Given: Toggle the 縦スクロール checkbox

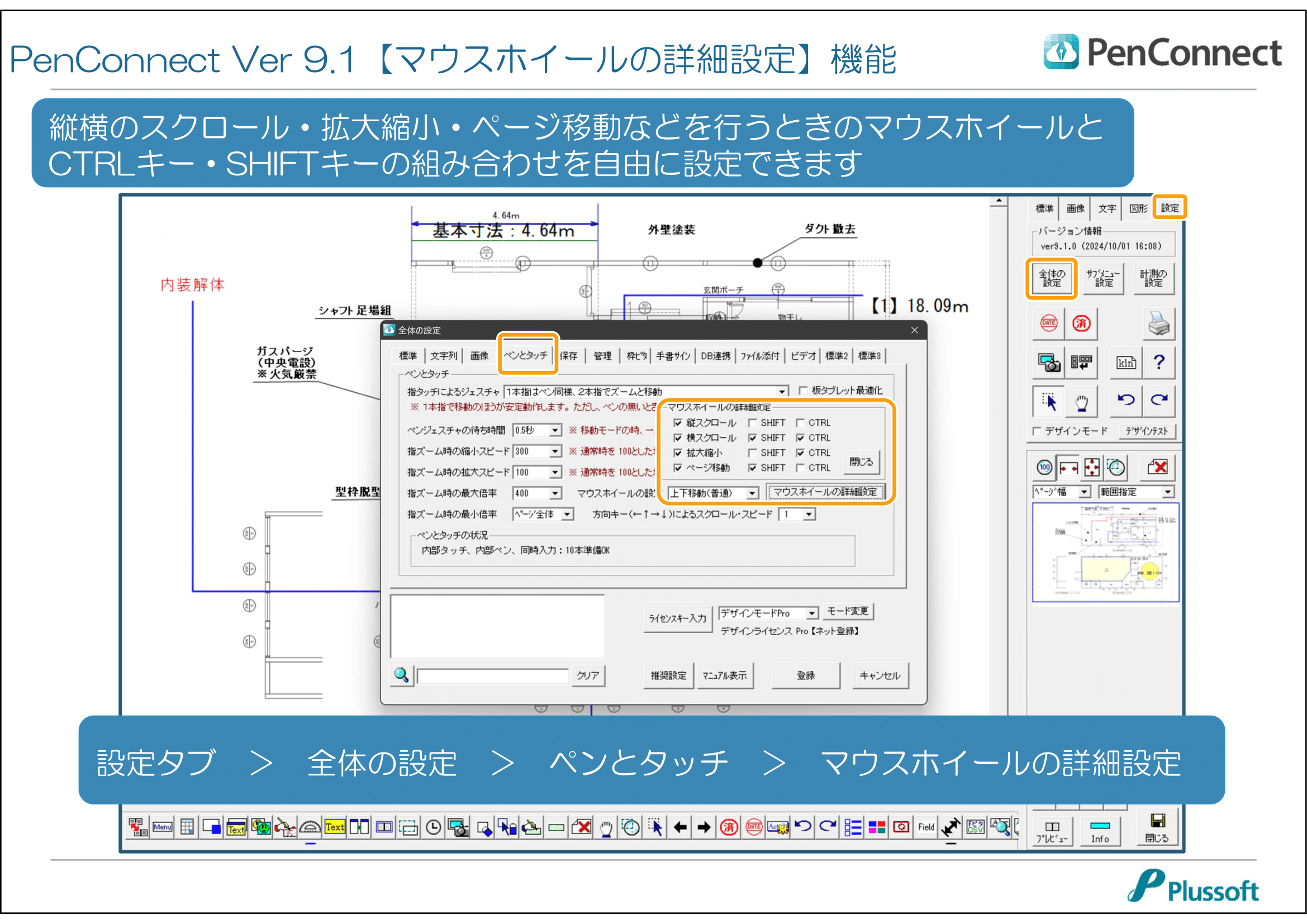Looking at the screenshot, I should click(677, 423).
